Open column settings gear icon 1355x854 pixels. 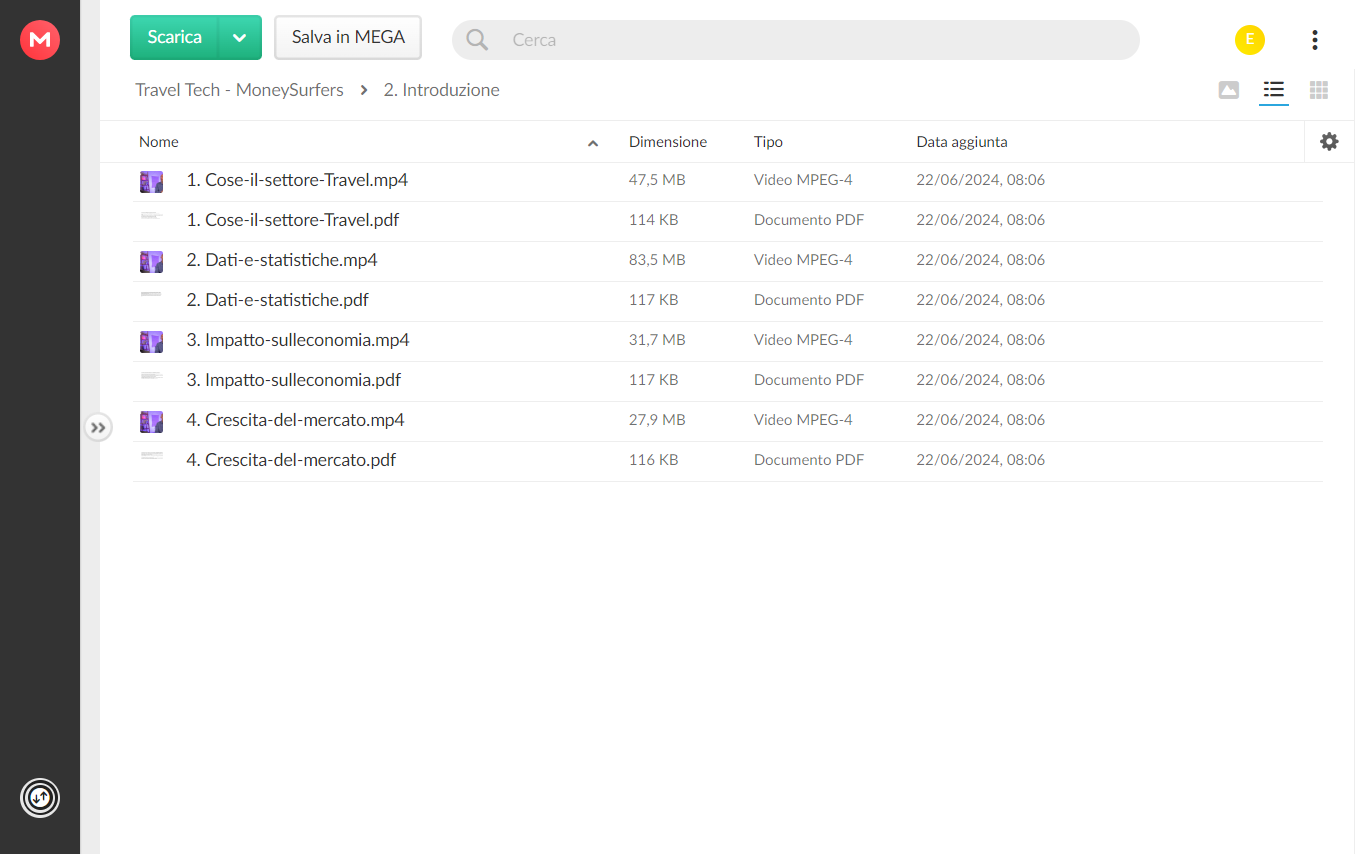[x=1329, y=142]
